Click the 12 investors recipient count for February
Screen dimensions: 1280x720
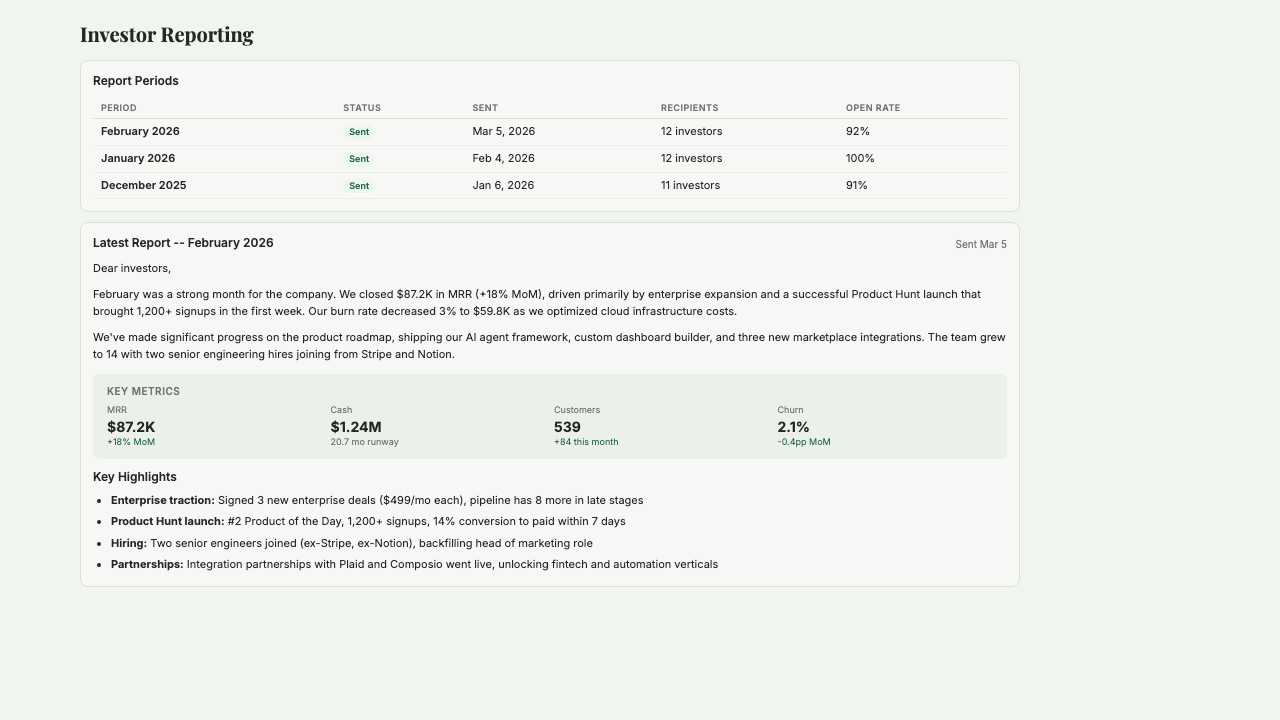(691, 131)
